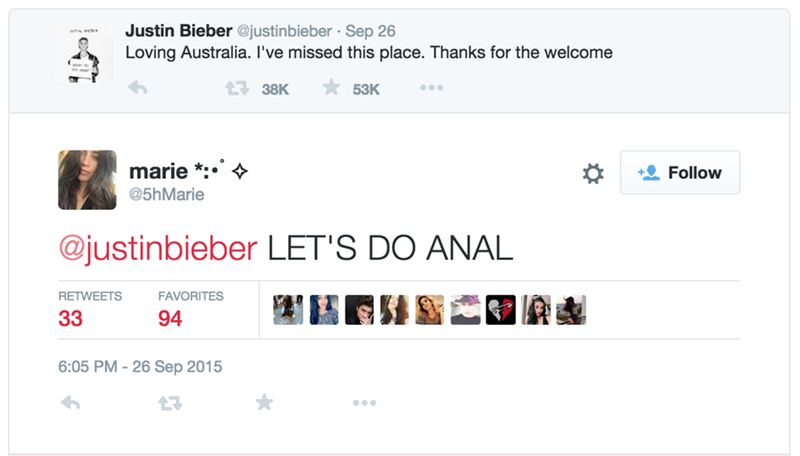
Task: View the 33 retweets list
Action: [71, 320]
